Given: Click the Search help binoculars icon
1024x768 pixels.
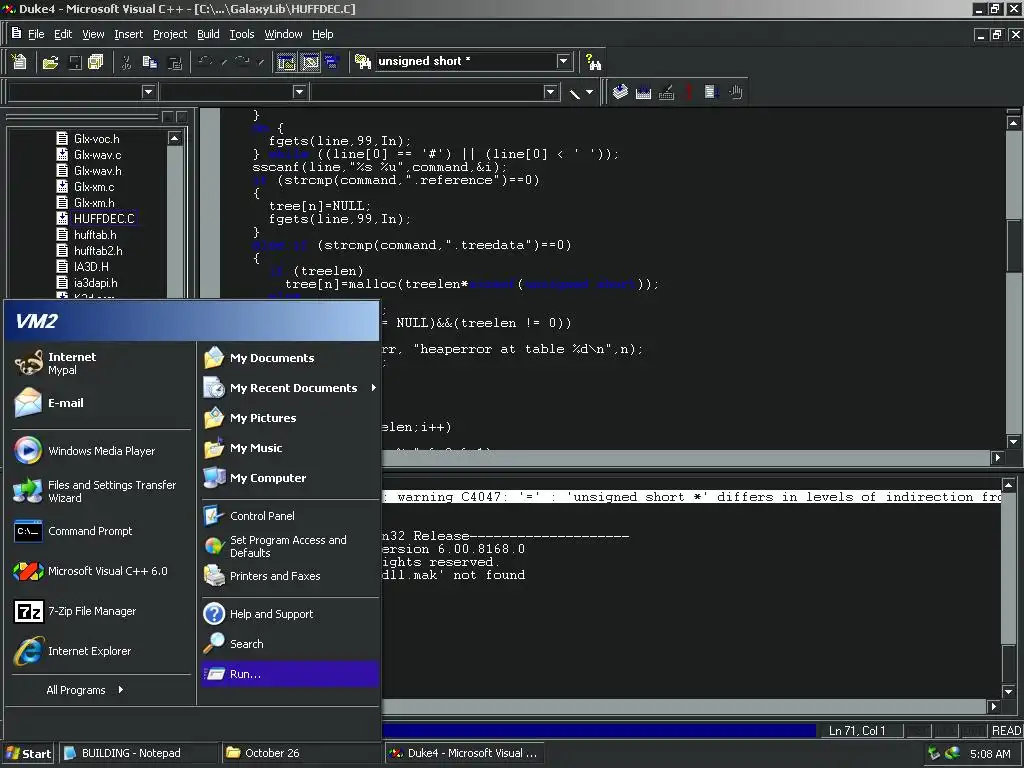Looking at the screenshot, I should click(x=593, y=62).
